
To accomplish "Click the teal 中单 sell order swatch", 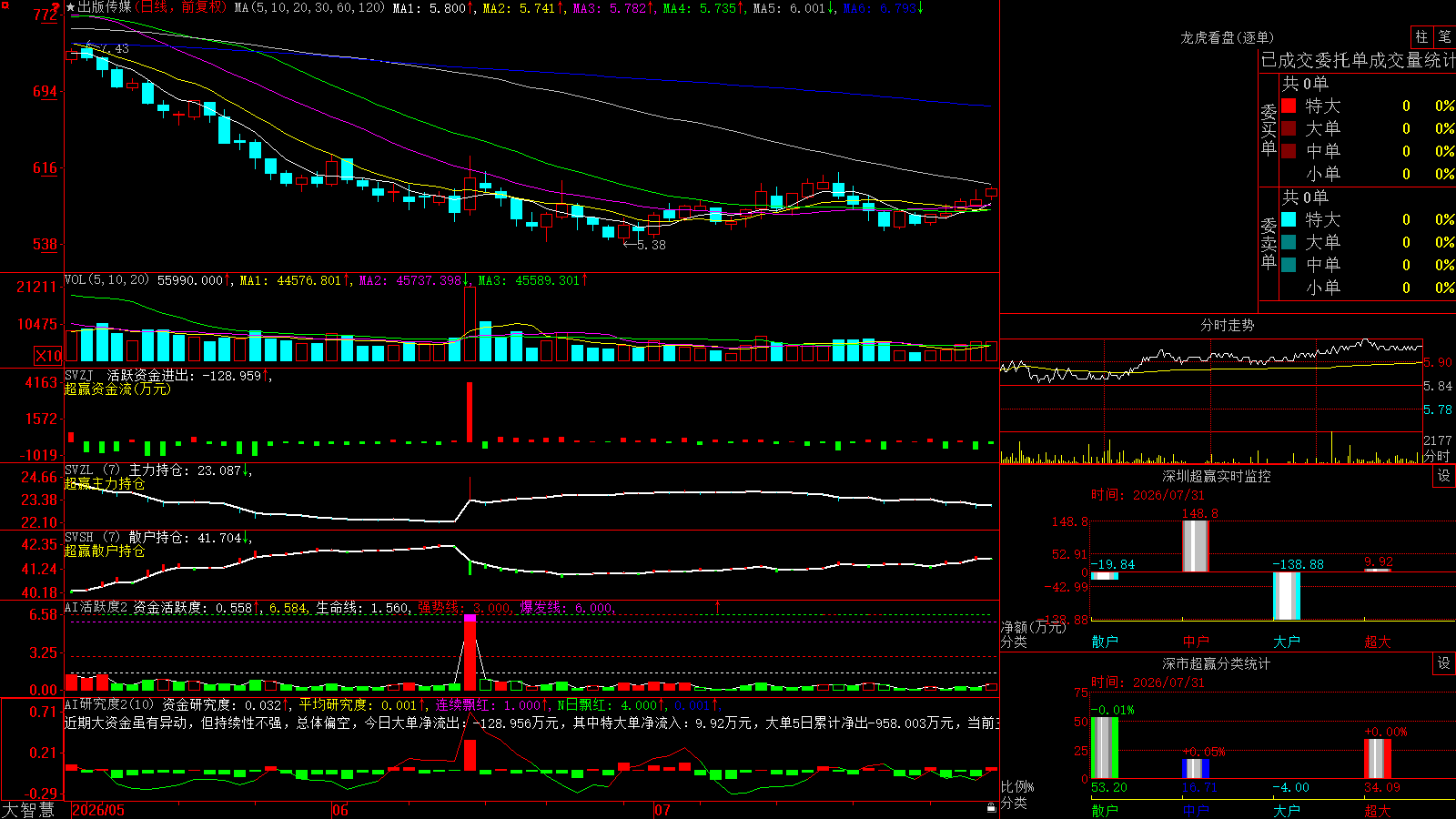I will click(1289, 265).
